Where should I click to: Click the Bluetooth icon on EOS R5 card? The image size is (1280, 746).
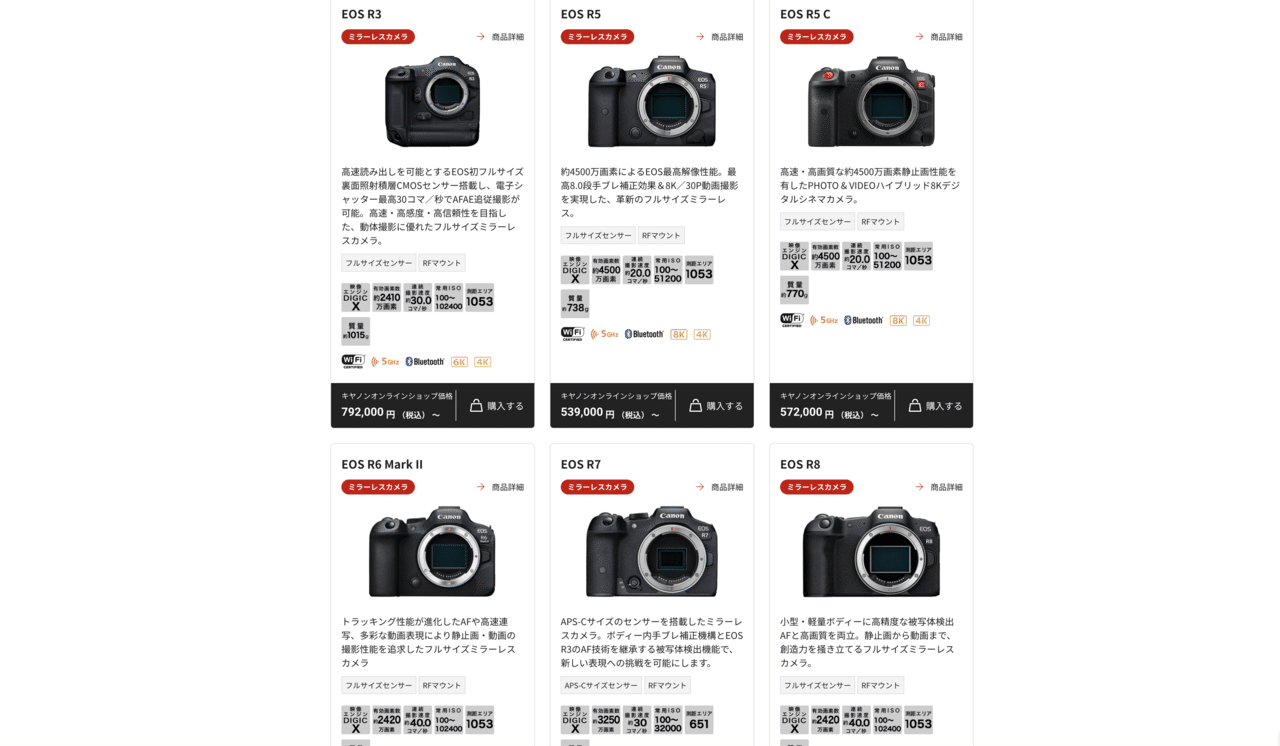[x=644, y=334]
